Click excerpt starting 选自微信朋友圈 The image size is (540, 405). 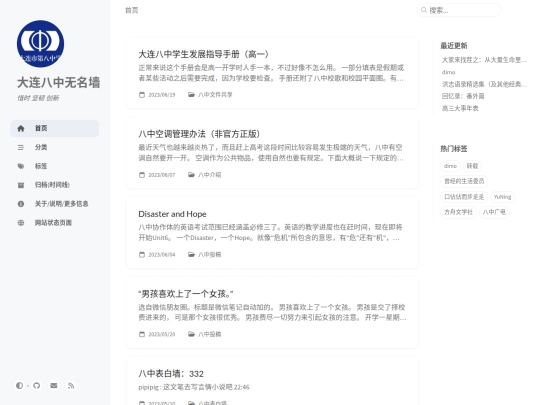coord(272,312)
